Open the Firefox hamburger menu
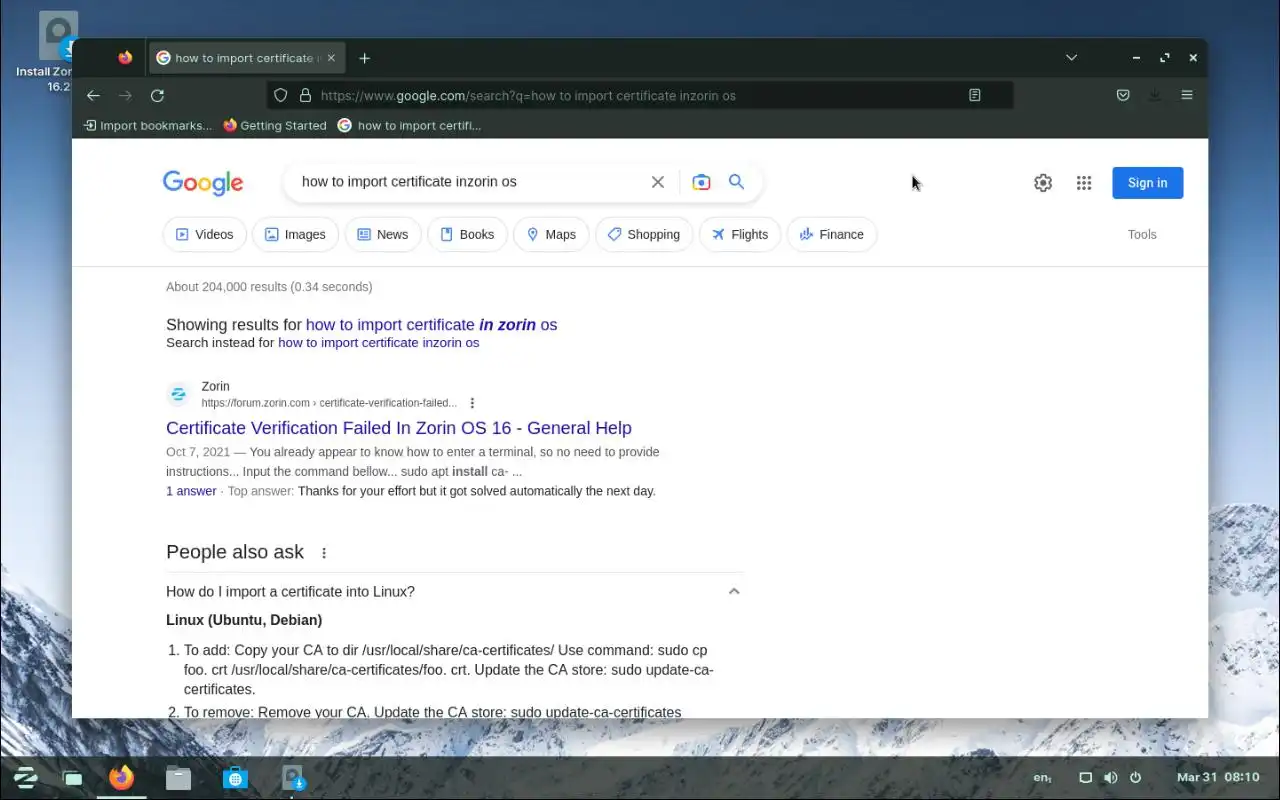This screenshot has width=1280, height=800. (x=1187, y=95)
